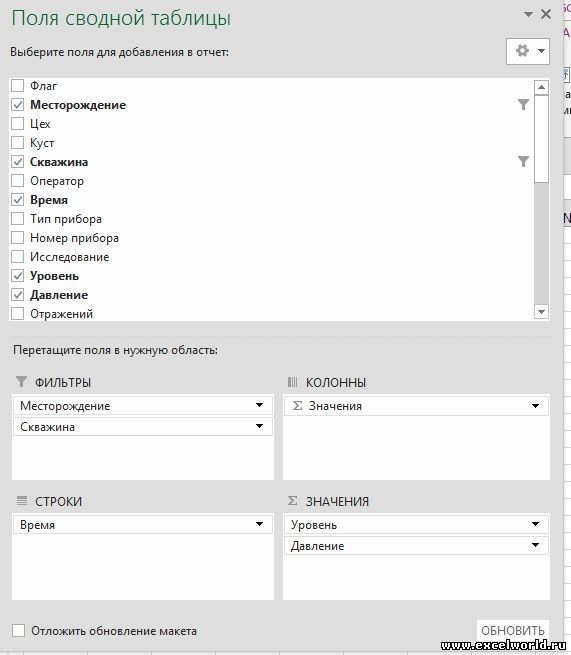Image resolution: width=571 pixels, height=655 pixels.
Task: Select Скважина item in ФИЛЬТРЫ area
Action: [x=142, y=427]
